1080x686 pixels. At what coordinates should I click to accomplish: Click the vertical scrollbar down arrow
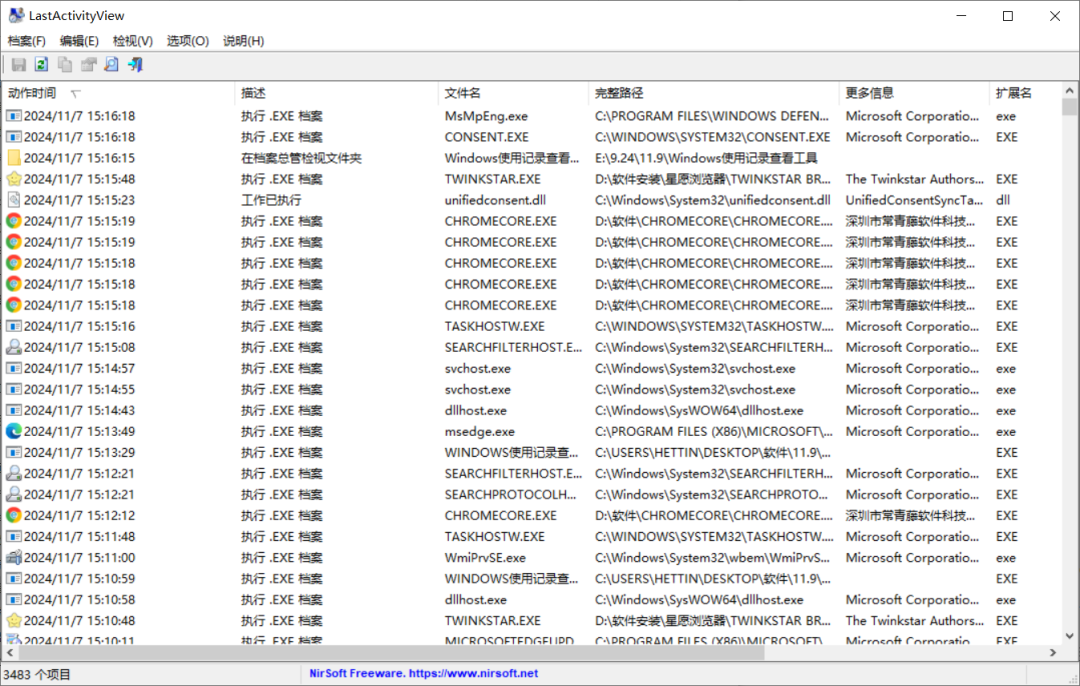point(1069,636)
